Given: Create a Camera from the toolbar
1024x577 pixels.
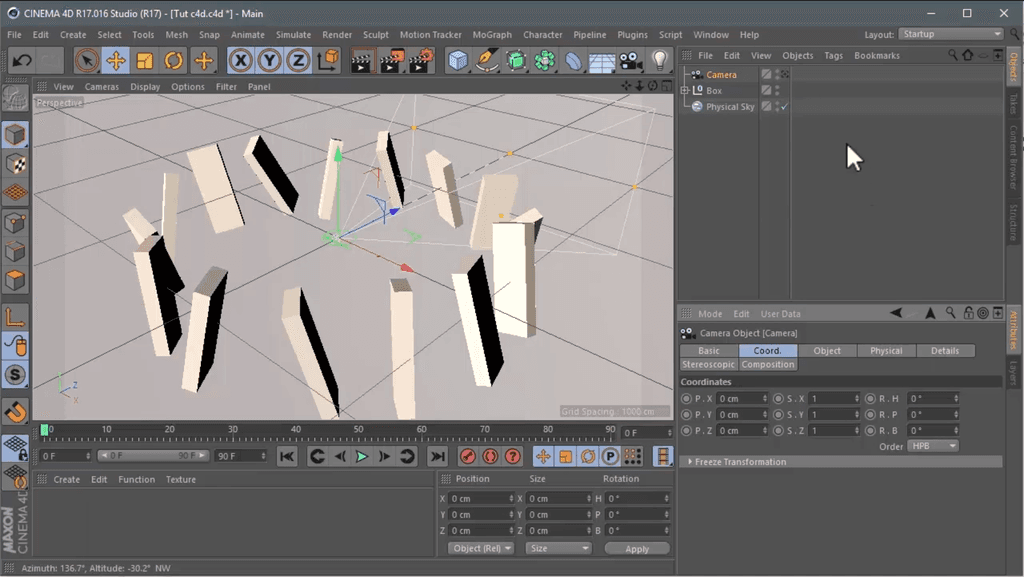Looking at the screenshot, I should pos(629,60).
